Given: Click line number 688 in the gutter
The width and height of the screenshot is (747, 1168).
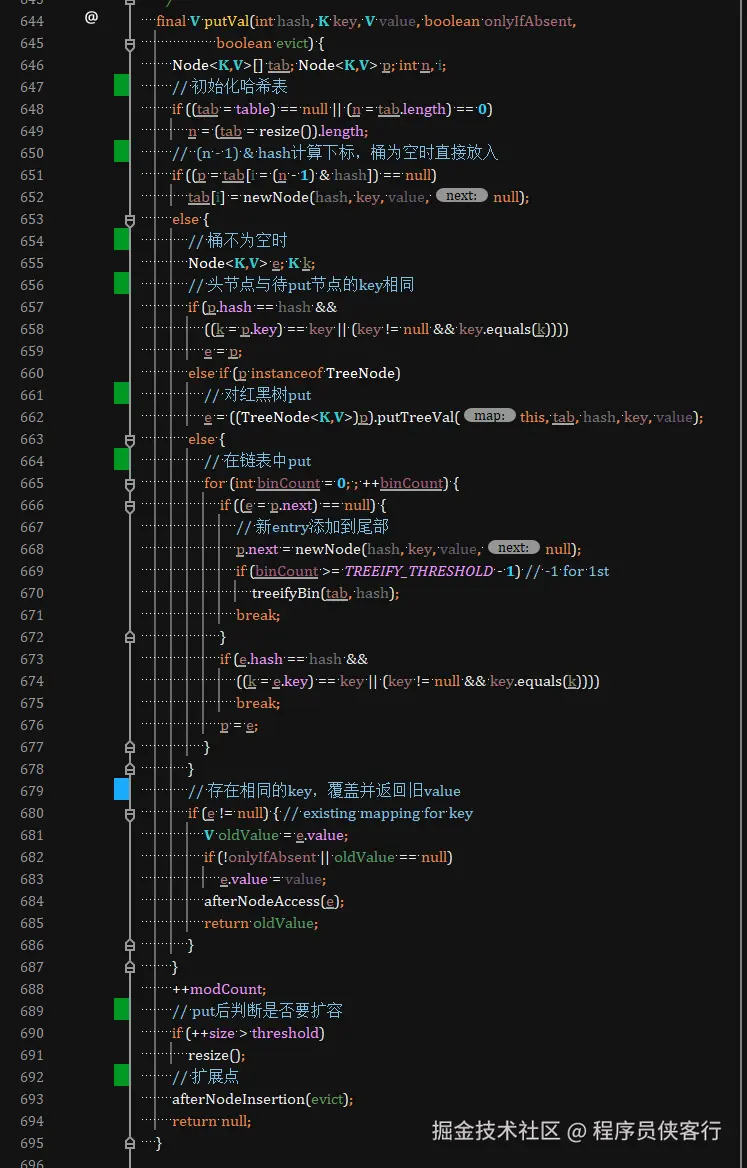Looking at the screenshot, I should (32, 988).
